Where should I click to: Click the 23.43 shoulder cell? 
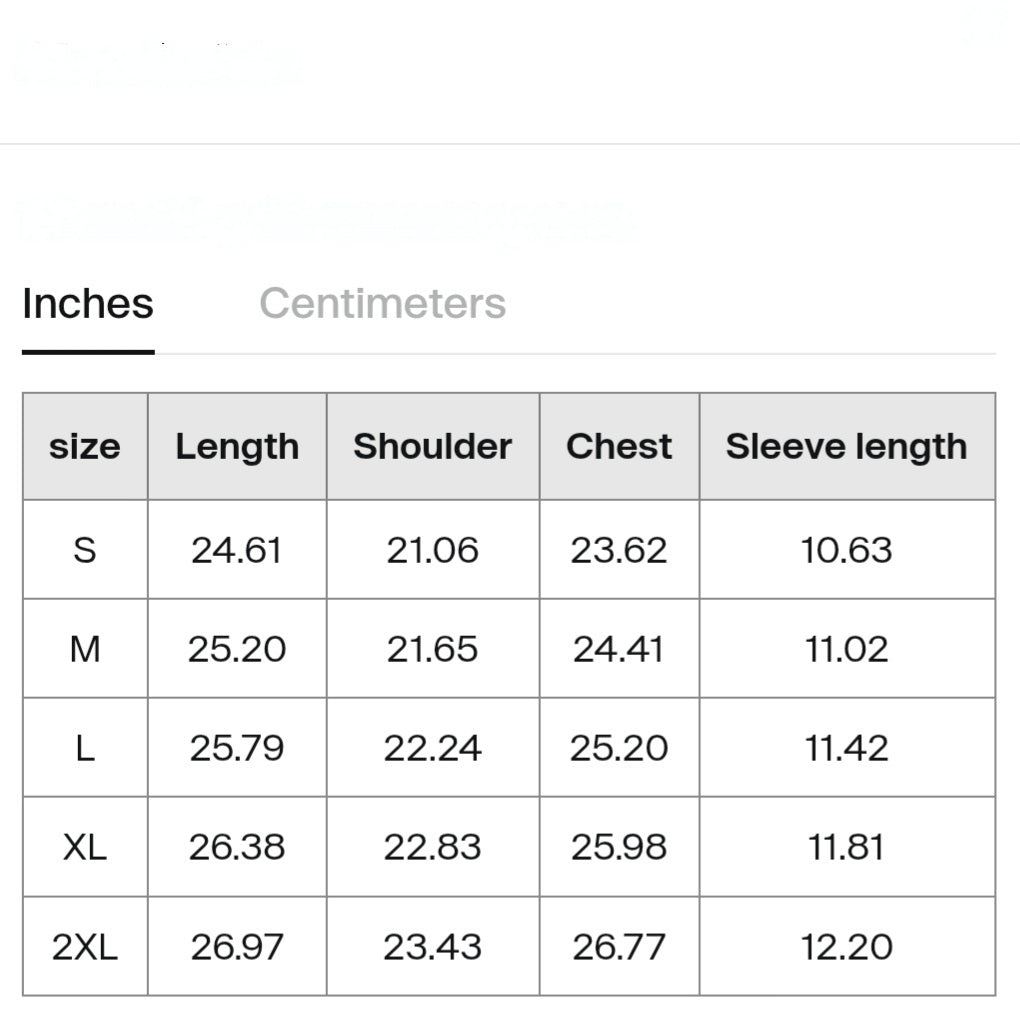(x=433, y=946)
